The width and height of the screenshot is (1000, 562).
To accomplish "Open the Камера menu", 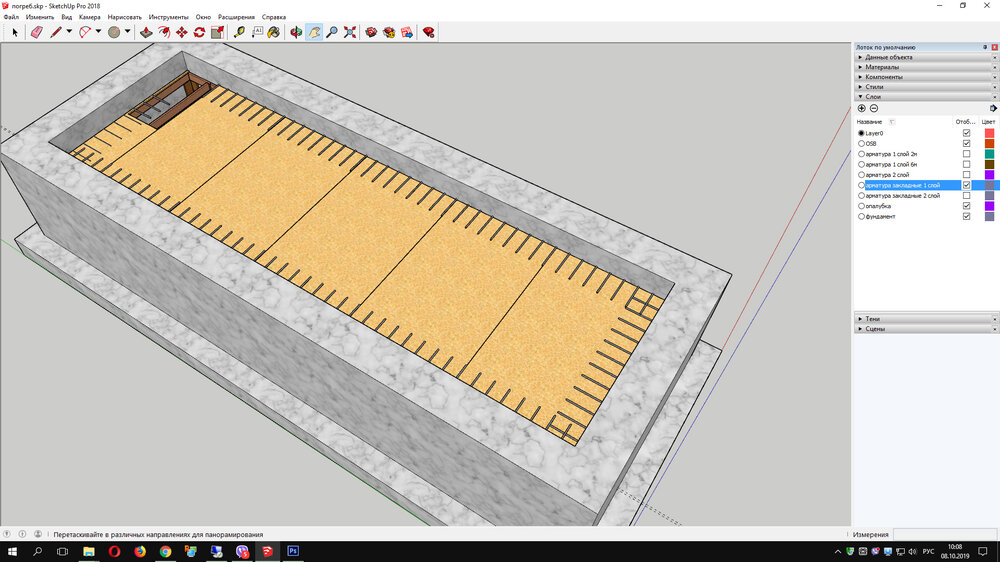I will coord(89,17).
